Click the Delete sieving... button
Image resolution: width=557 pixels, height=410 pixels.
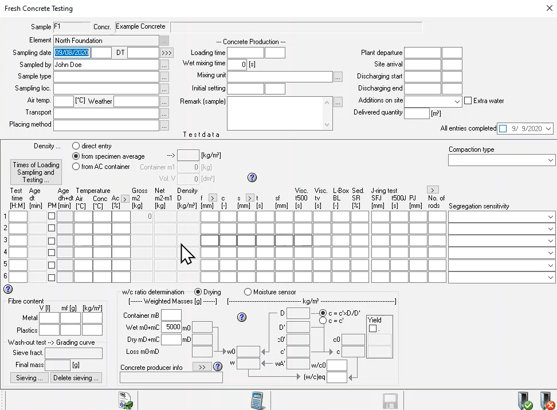pyautogui.click(x=76, y=378)
